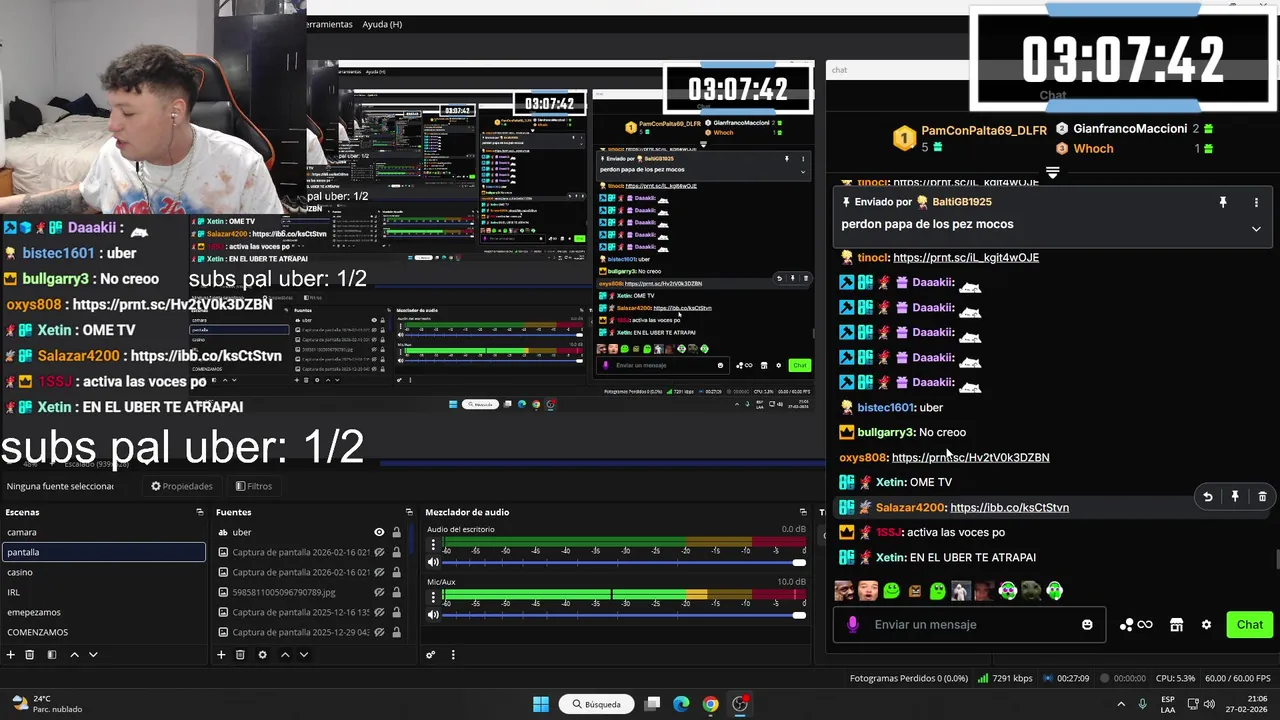Mute Audio del escritorio speaker icon
Viewport: 1280px width, 720px height.
(x=433, y=562)
